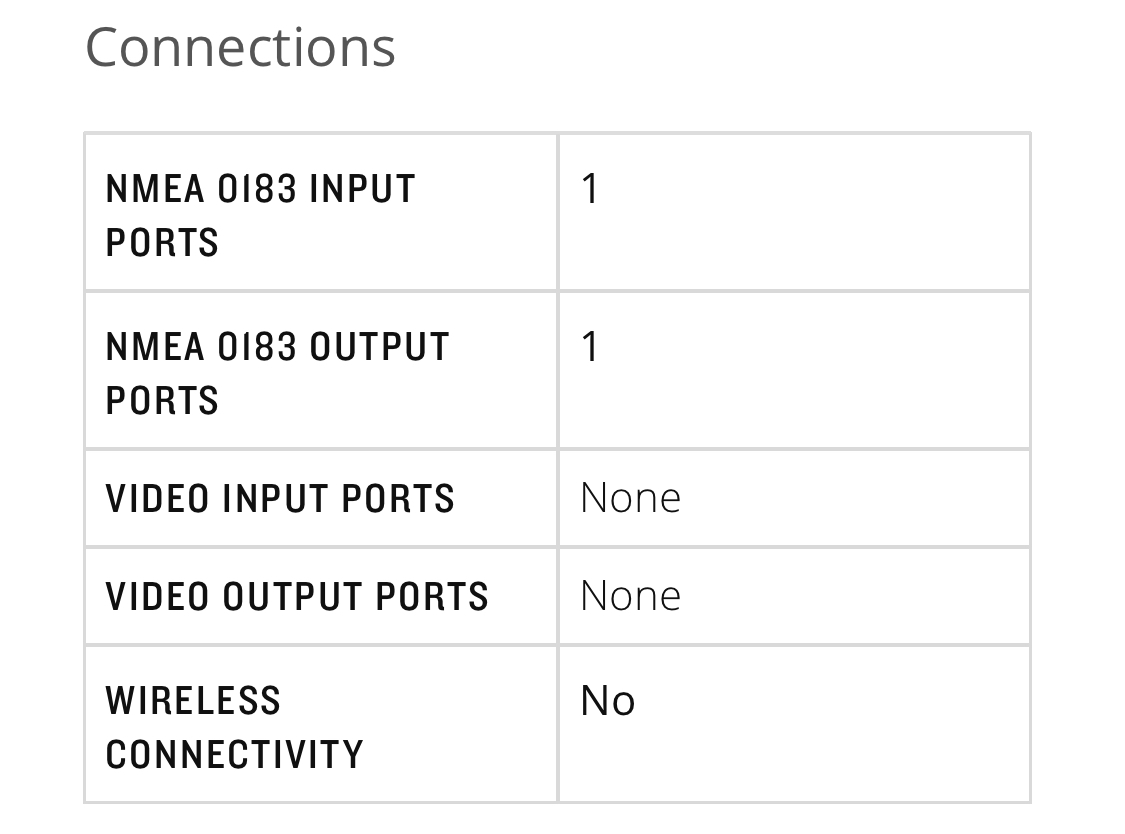Select the Wireless Connectivity label cell

point(320,726)
